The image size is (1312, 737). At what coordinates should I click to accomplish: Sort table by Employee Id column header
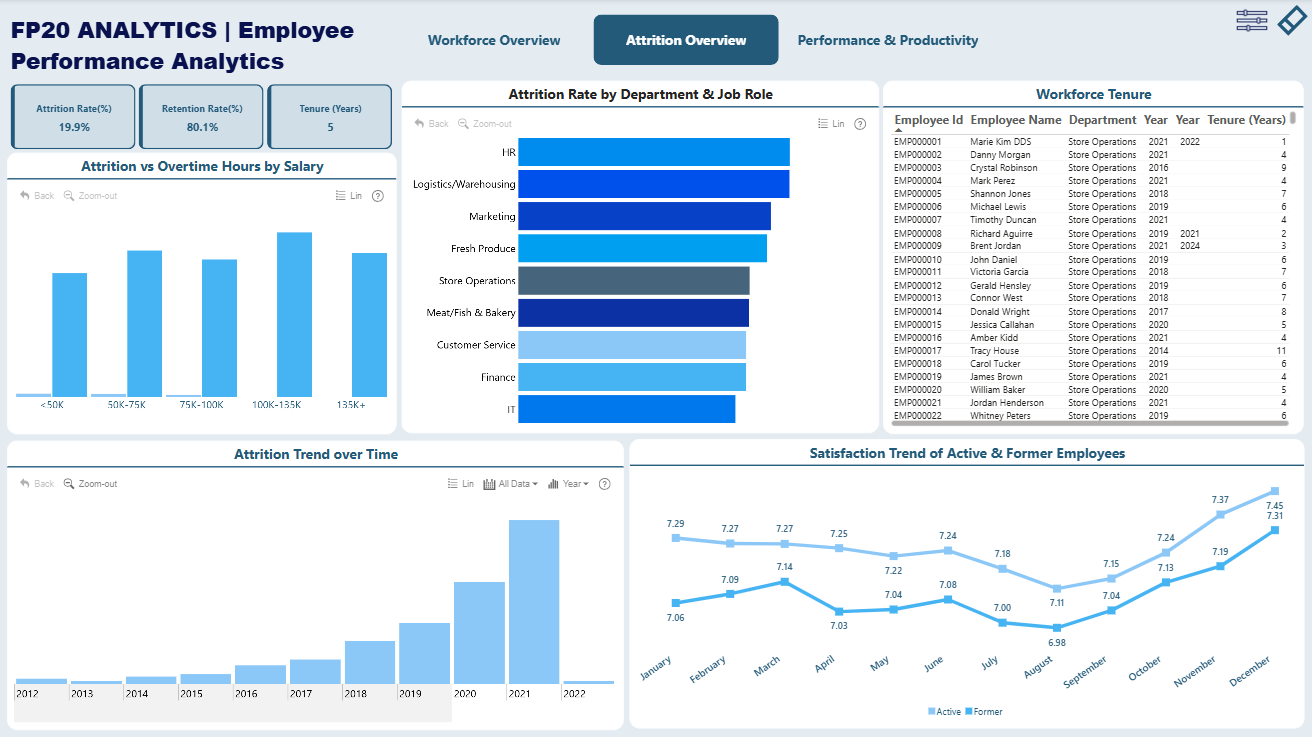pos(928,120)
